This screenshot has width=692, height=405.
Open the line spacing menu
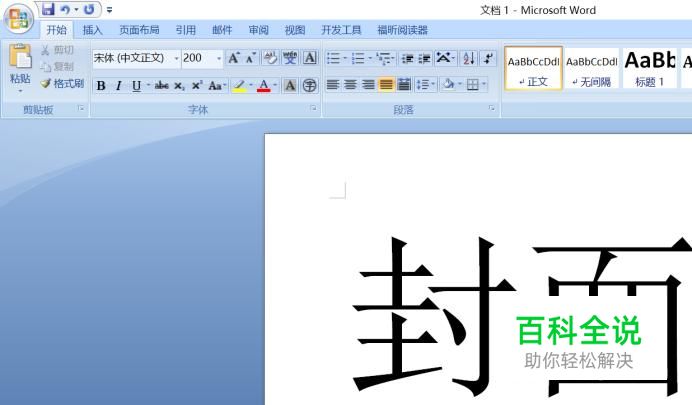425,85
